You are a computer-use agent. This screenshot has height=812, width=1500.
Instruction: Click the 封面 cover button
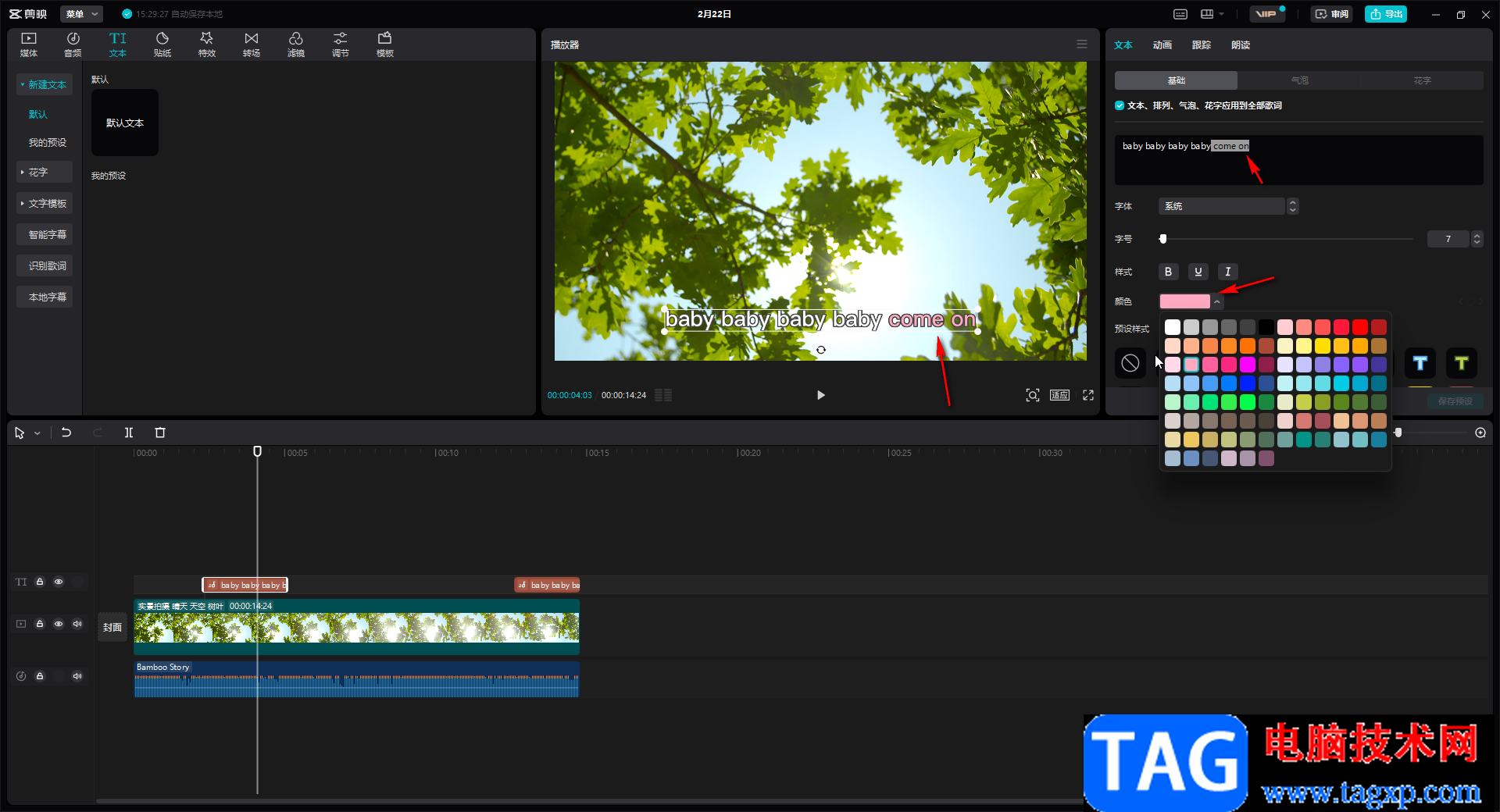[112, 627]
